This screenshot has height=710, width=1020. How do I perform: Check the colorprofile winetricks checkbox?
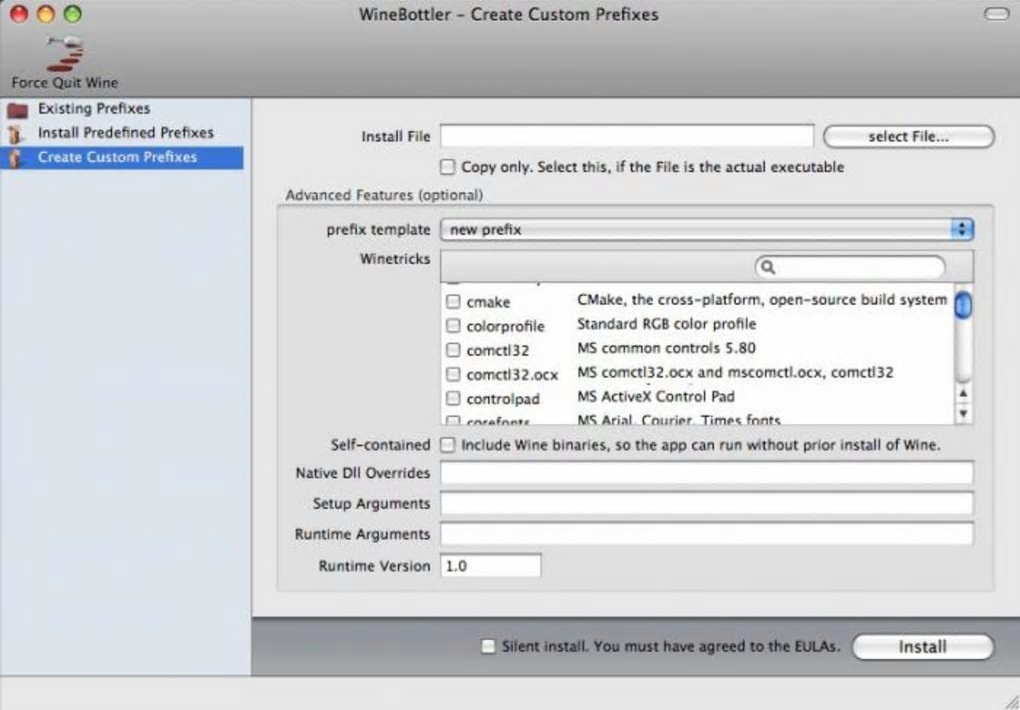click(x=453, y=325)
